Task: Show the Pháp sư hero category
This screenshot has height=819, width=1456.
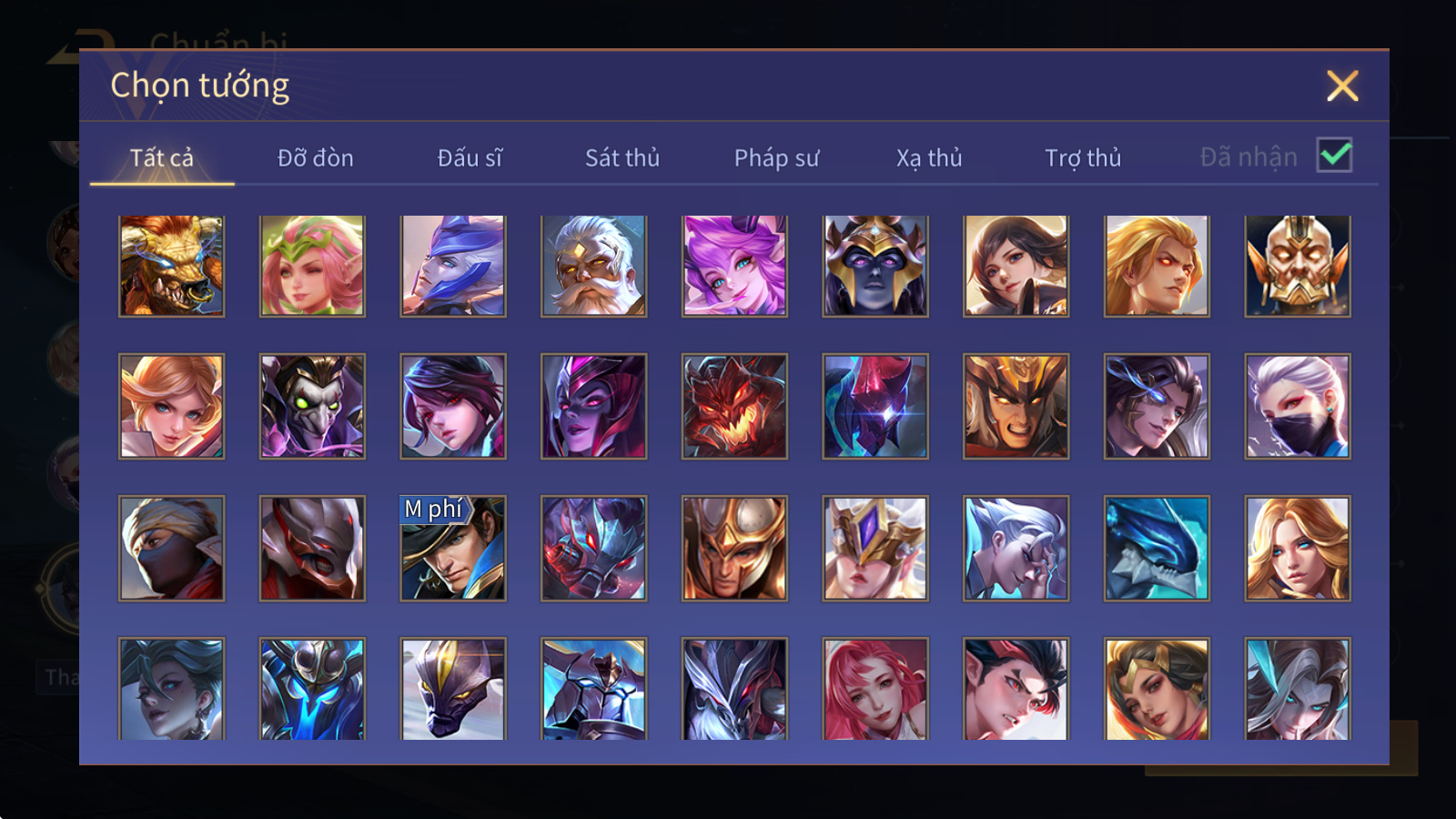Action: 776,158
